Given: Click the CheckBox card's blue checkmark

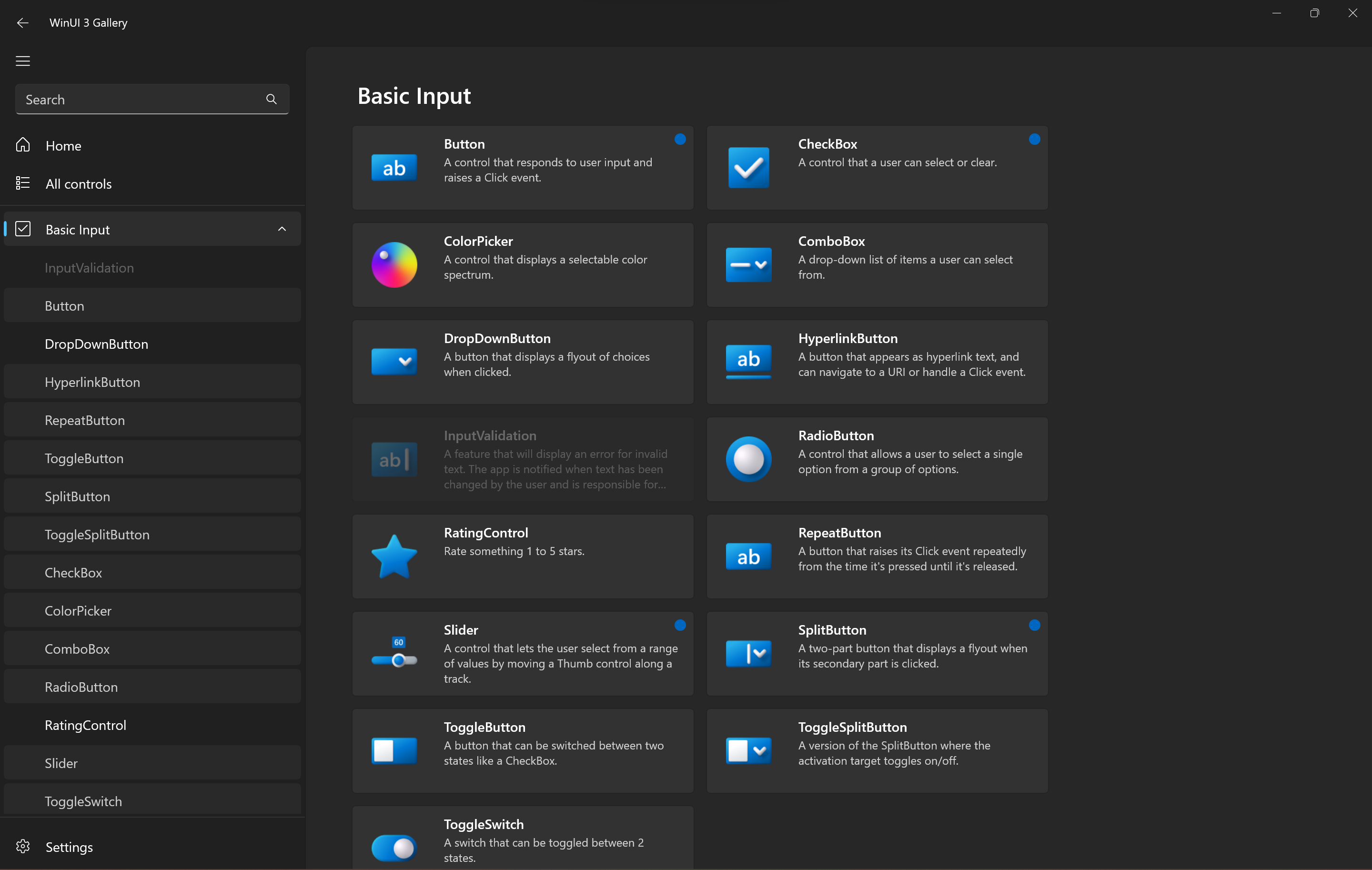Looking at the screenshot, I should 748,167.
